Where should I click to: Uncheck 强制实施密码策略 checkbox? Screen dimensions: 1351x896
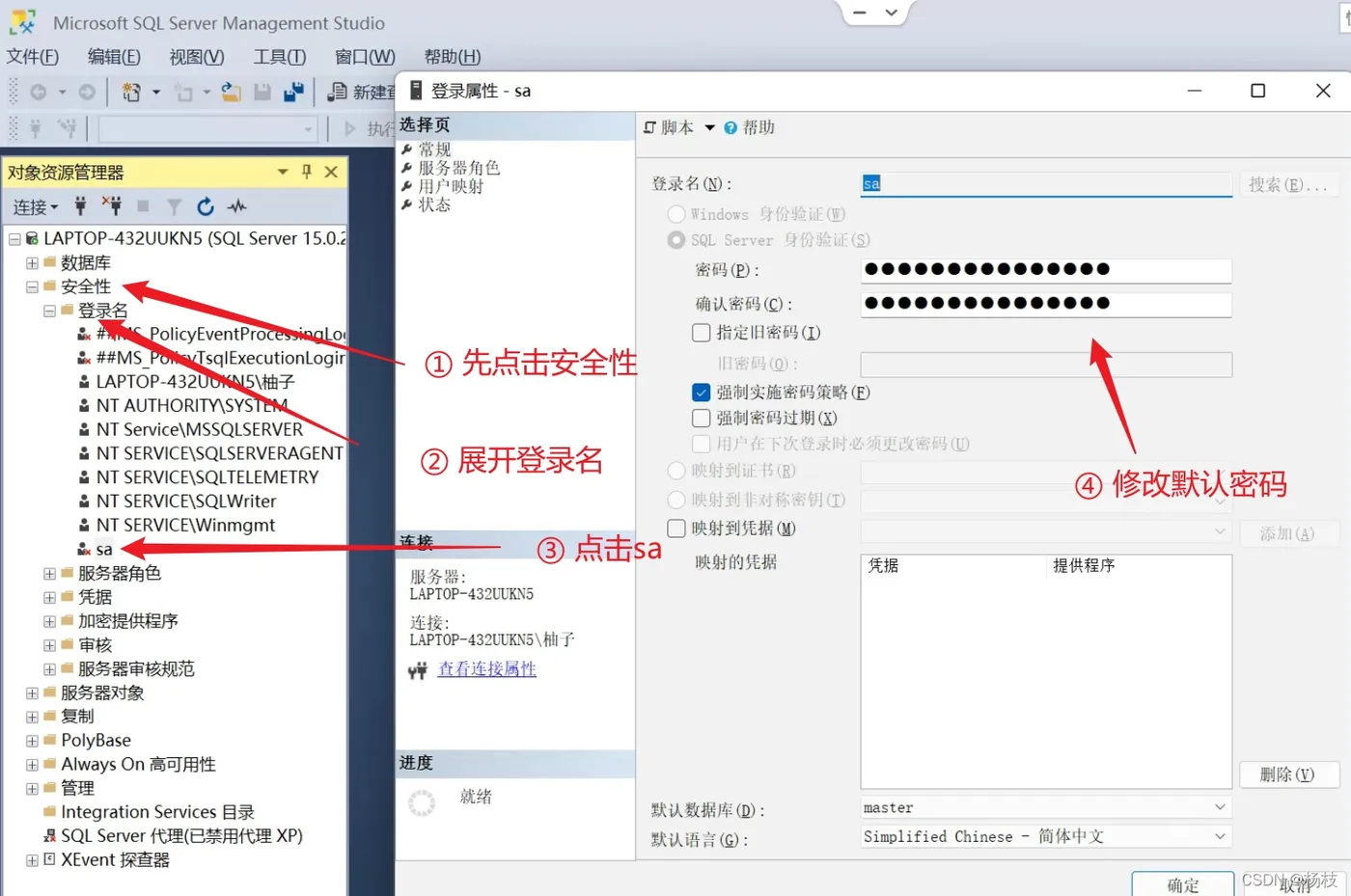(x=702, y=393)
